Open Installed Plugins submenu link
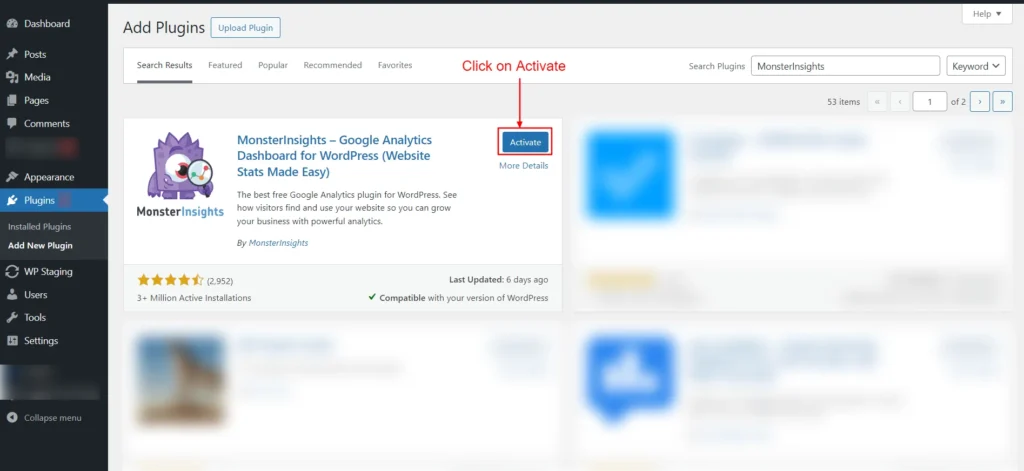This screenshot has width=1024, height=471. tap(40, 227)
